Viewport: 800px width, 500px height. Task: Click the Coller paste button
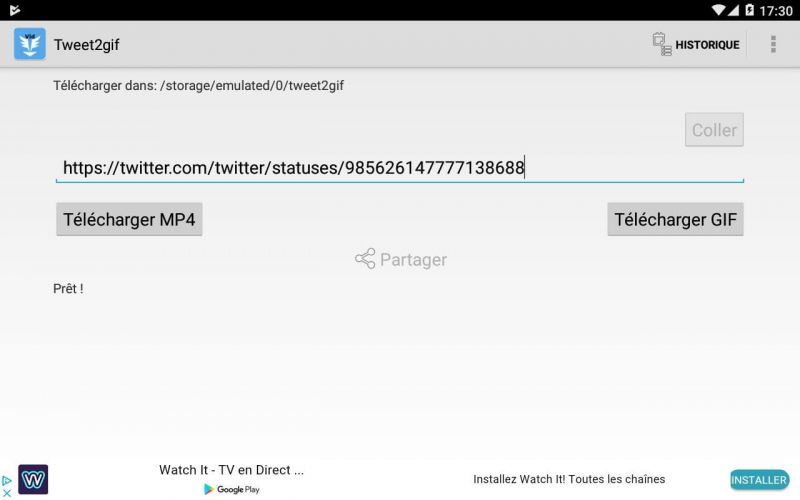point(714,130)
